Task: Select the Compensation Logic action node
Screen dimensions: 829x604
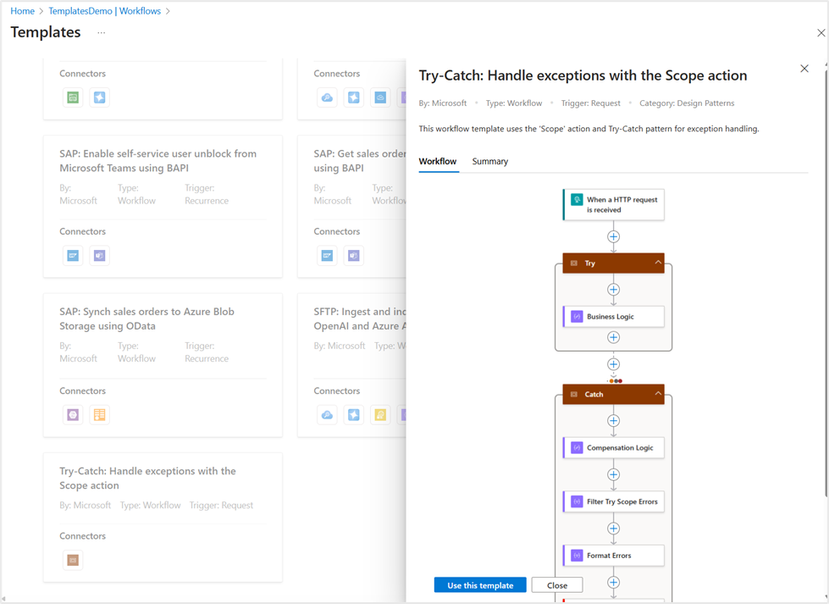Action: pyautogui.click(x=613, y=447)
